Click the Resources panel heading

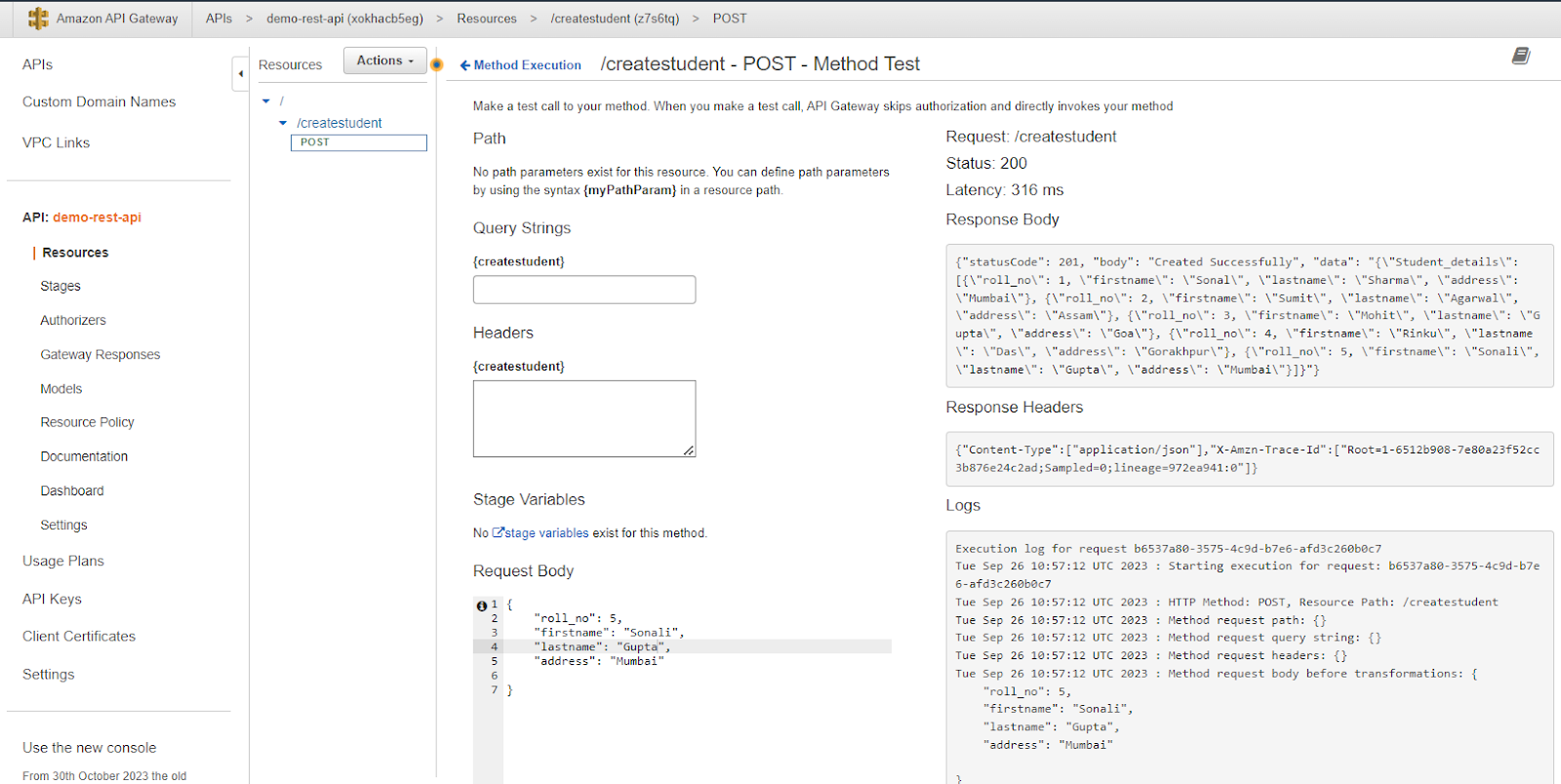click(x=290, y=65)
